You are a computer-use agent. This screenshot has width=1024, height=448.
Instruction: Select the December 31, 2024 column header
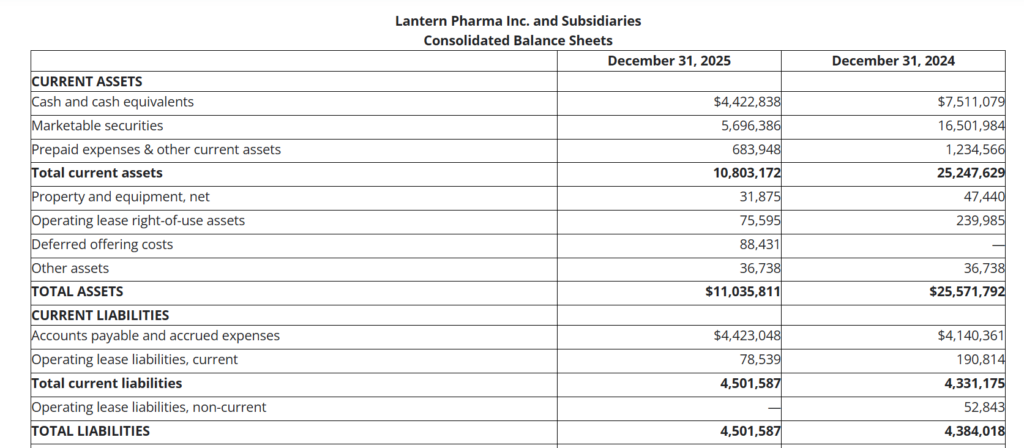point(893,61)
